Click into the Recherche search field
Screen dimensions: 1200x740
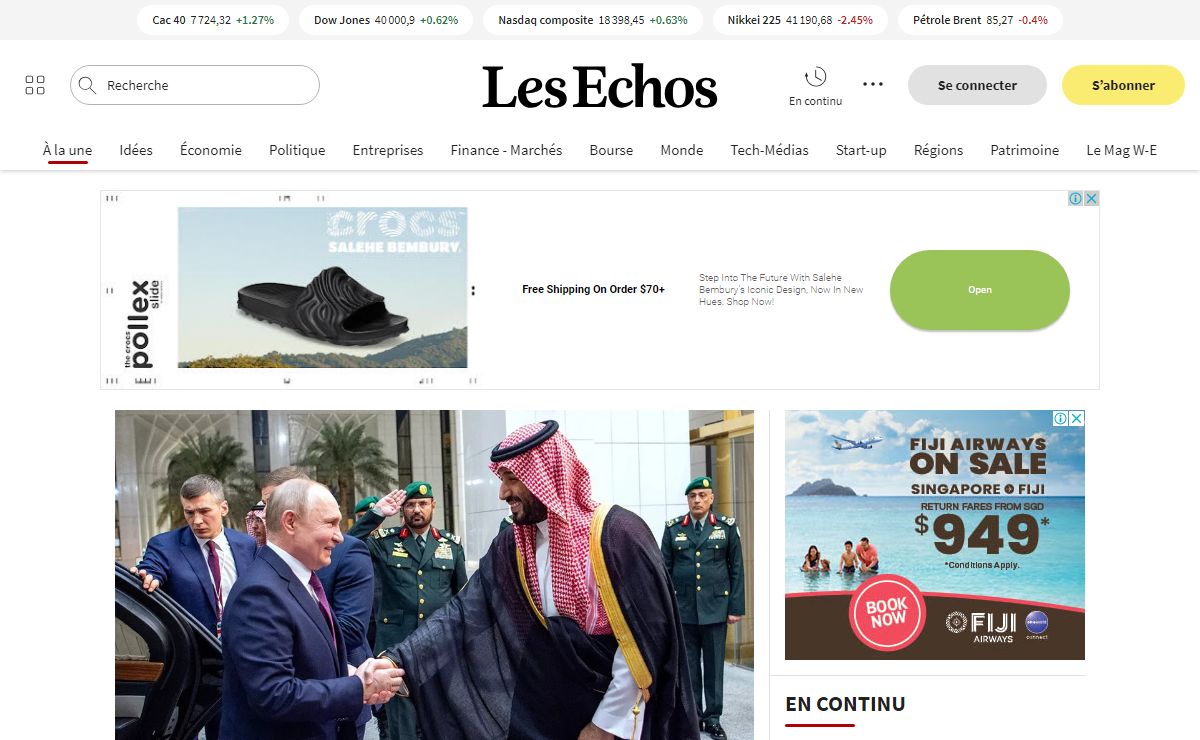(x=195, y=85)
